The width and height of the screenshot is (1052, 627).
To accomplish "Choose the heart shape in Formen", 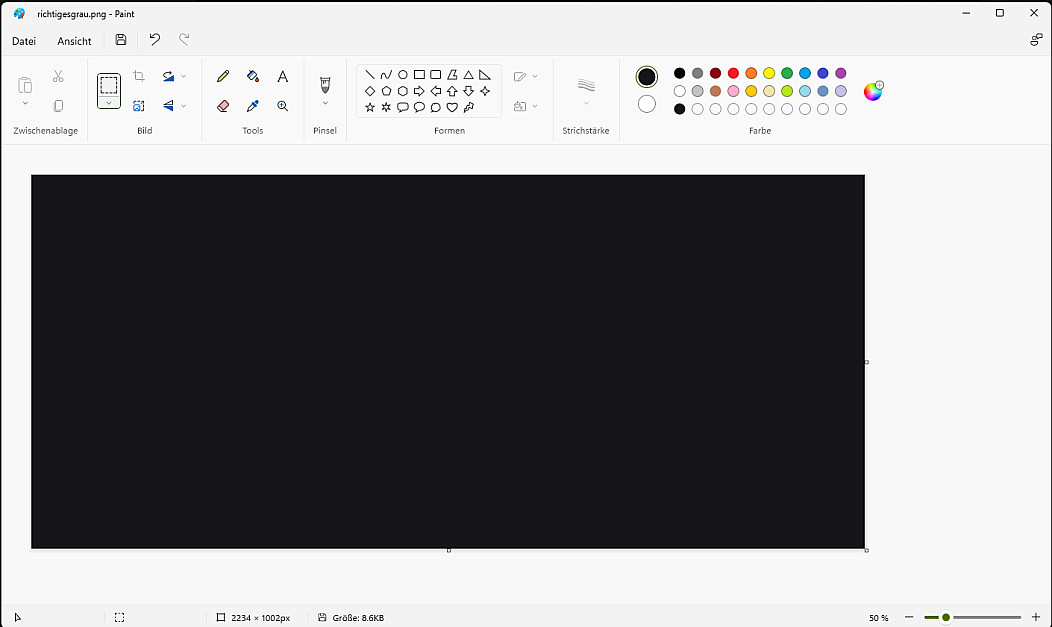I will click(x=452, y=107).
